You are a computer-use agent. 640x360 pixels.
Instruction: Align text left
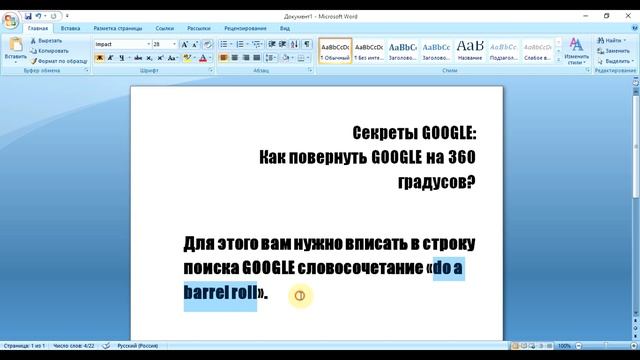point(224,58)
